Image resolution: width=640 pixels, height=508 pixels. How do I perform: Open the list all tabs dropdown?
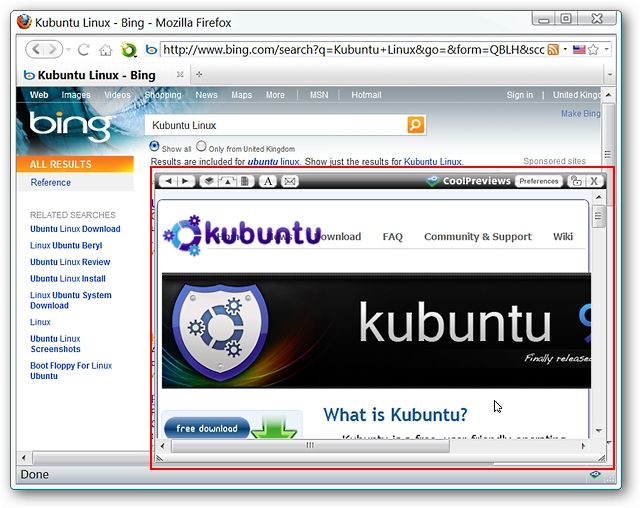pos(610,75)
